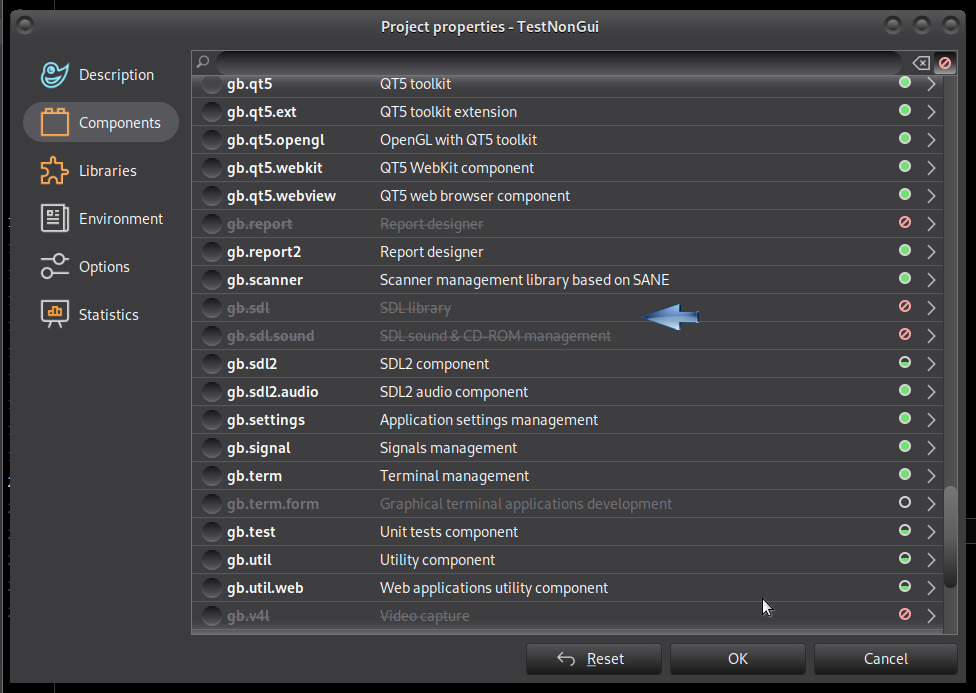This screenshot has width=976, height=693.
Task: Enable the gb.scanner component toggle
Action: pyautogui.click(x=212, y=280)
